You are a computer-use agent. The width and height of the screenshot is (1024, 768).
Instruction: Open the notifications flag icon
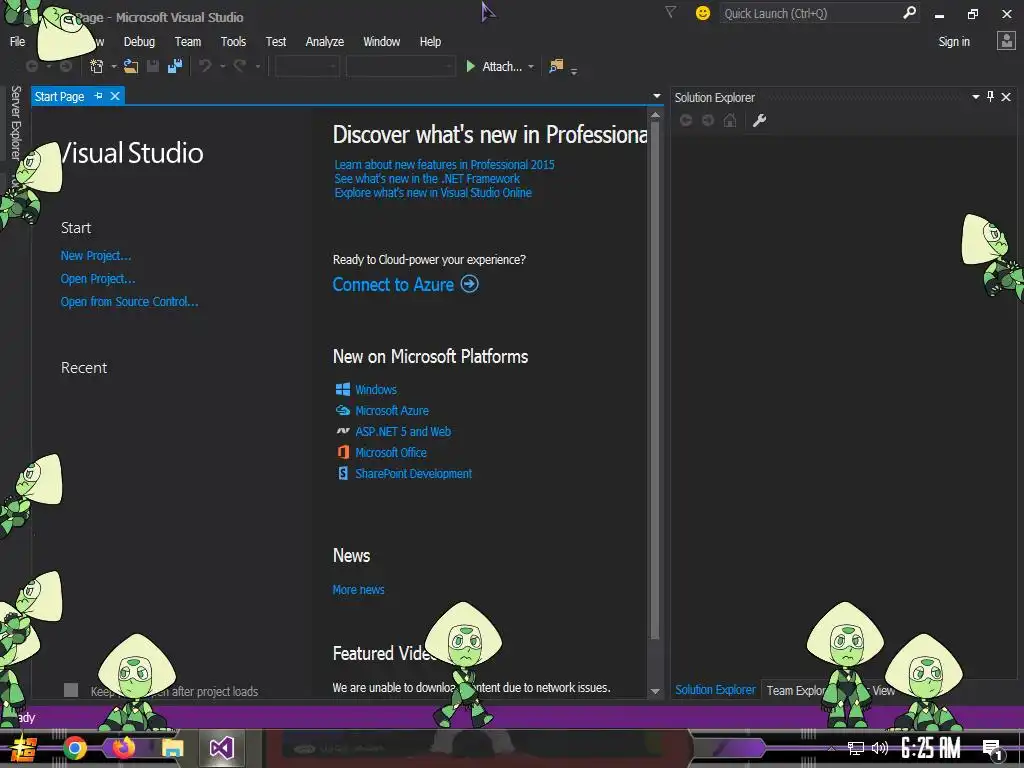(x=670, y=12)
